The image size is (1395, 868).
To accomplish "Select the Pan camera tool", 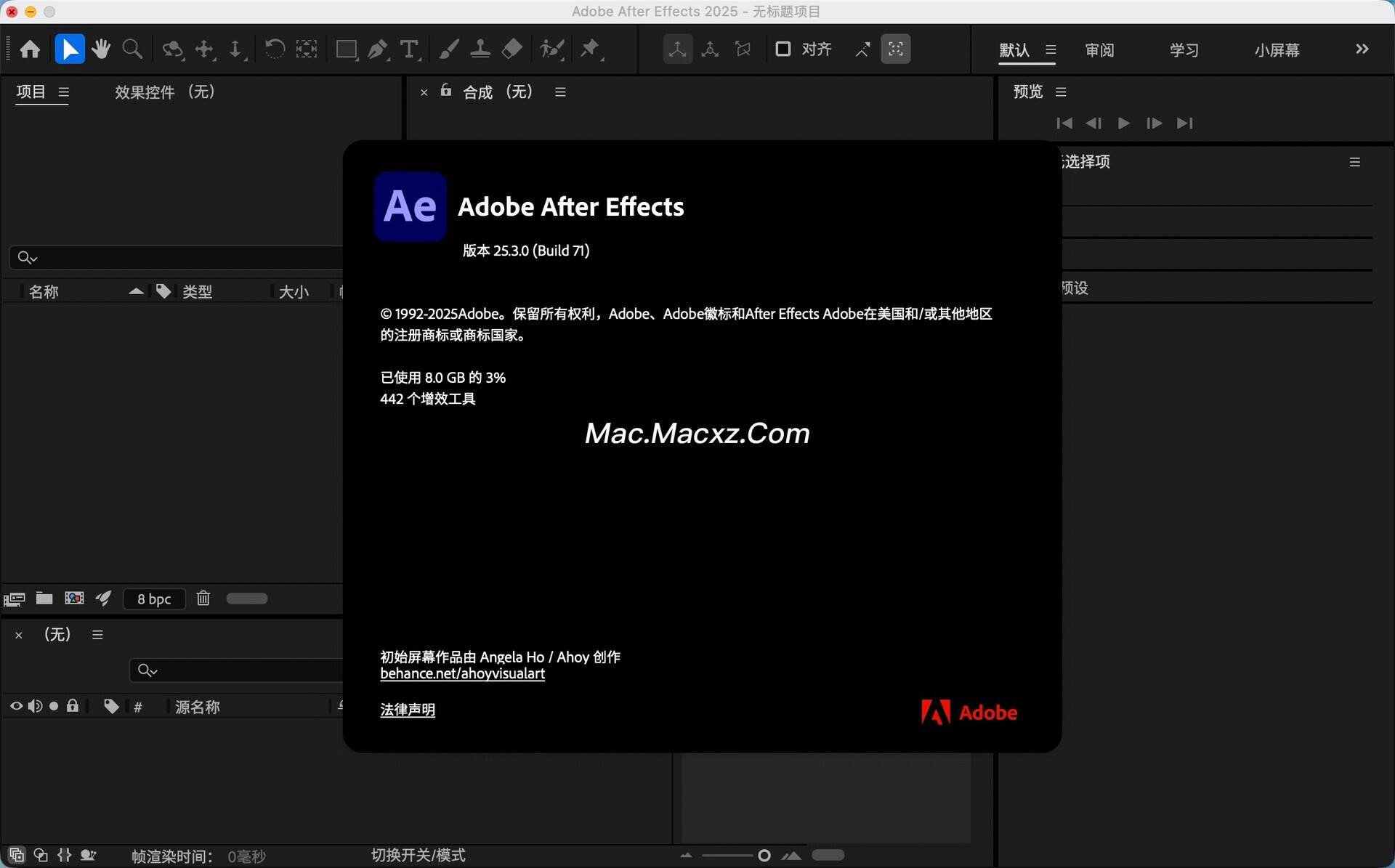I will click(x=205, y=49).
